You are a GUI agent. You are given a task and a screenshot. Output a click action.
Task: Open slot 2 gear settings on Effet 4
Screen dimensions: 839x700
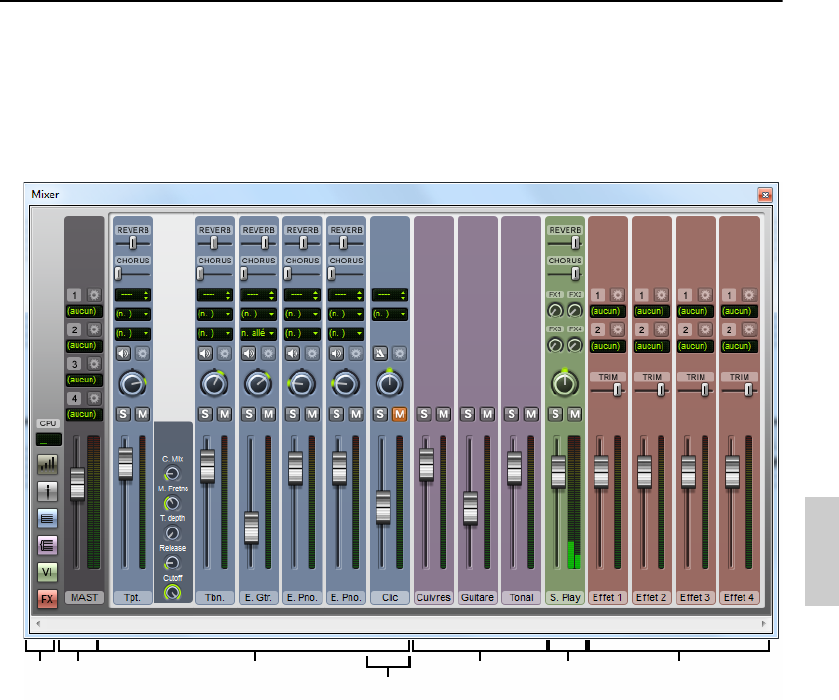point(749,330)
